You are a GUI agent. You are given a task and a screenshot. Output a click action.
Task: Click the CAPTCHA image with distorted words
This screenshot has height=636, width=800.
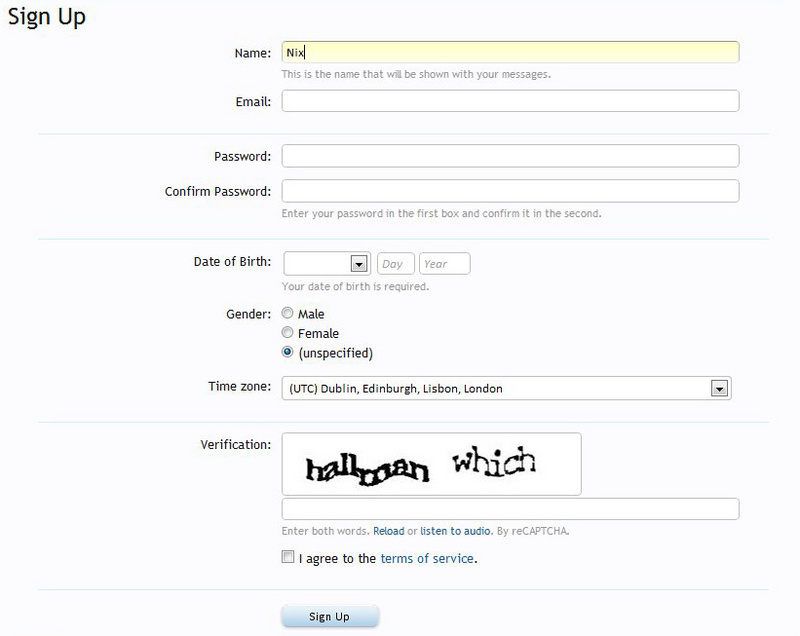point(431,463)
